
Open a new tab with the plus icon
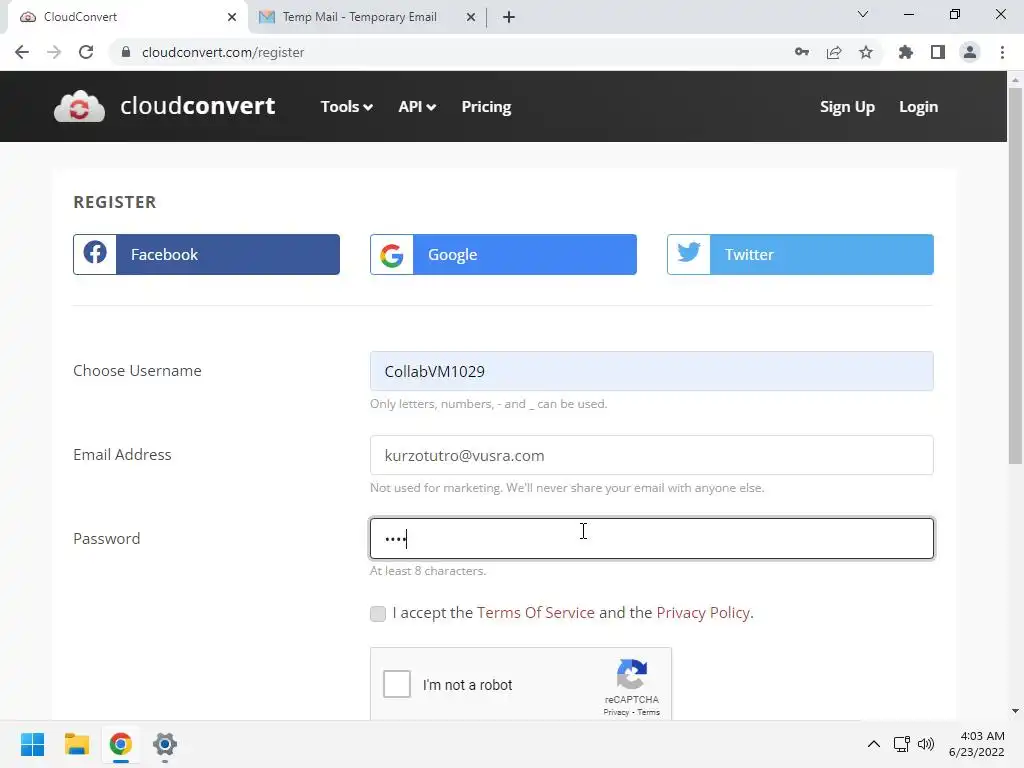click(x=509, y=17)
